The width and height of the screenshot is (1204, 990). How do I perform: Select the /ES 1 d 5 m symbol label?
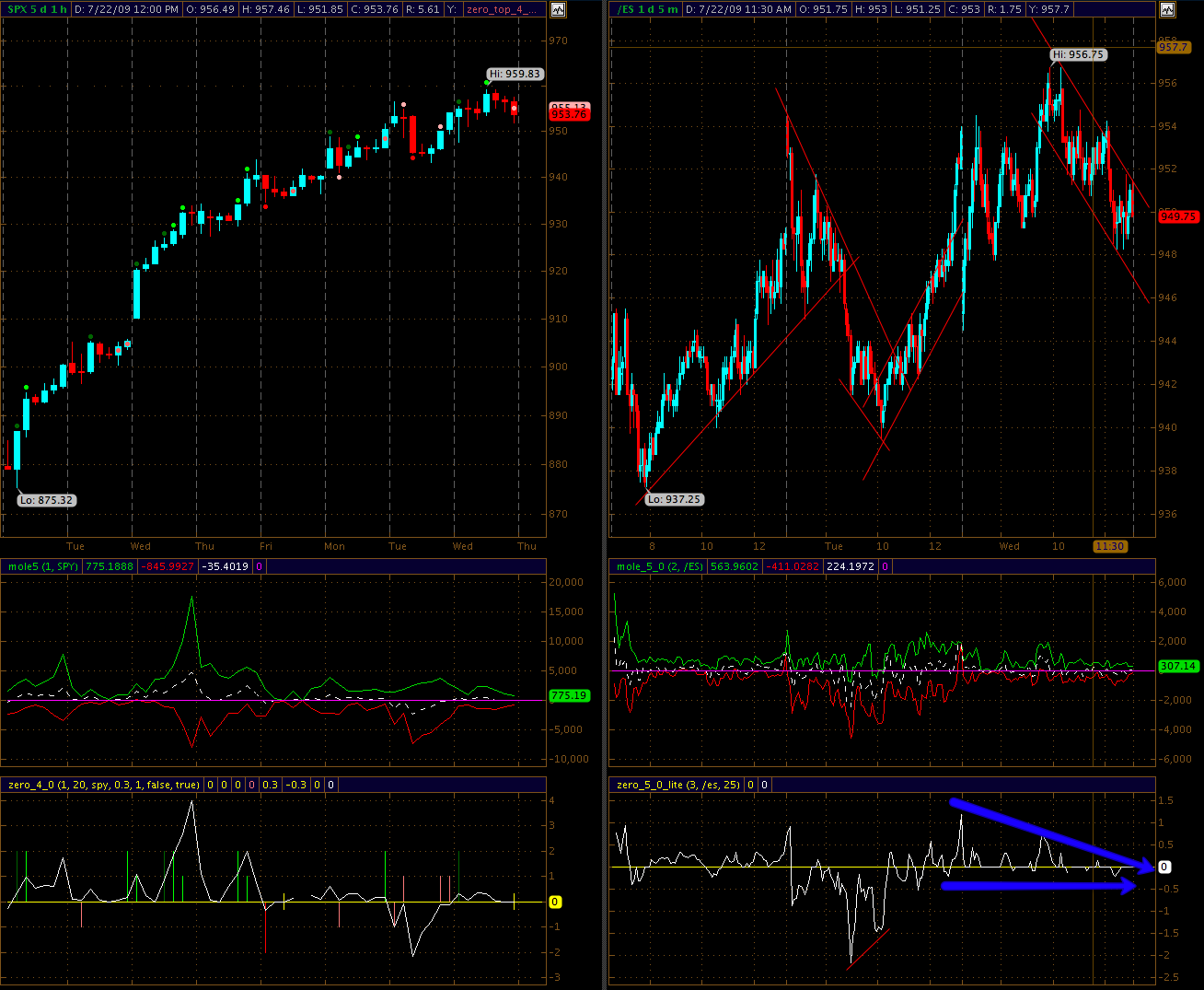click(648, 9)
